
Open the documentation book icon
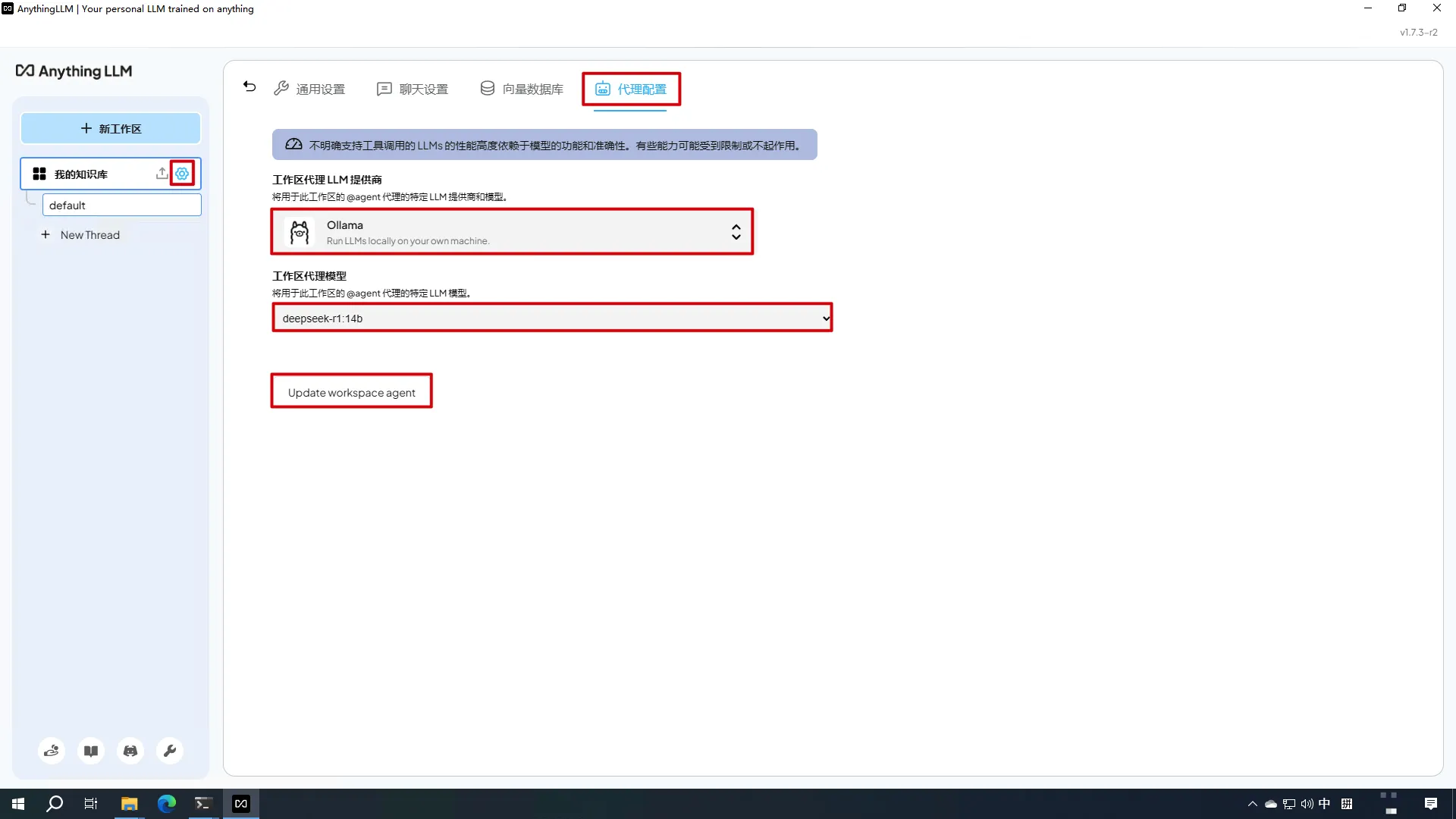(91, 751)
